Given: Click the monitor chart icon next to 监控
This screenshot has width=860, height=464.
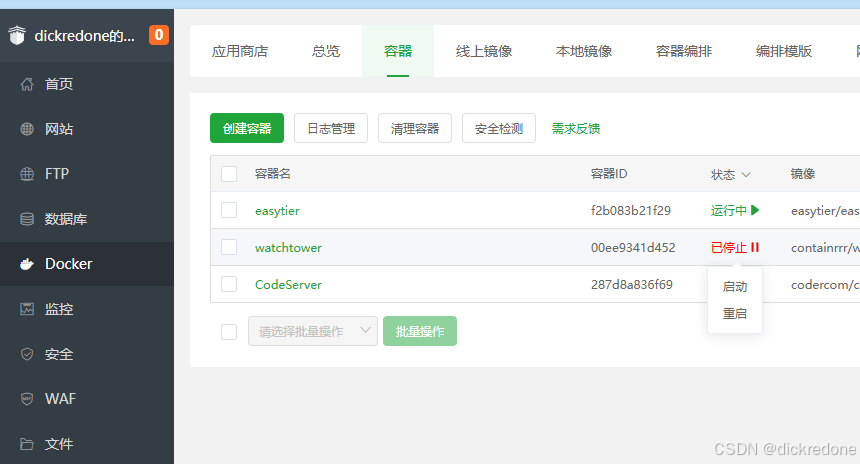Looking at the screenshot, I should tap(27, 309).
